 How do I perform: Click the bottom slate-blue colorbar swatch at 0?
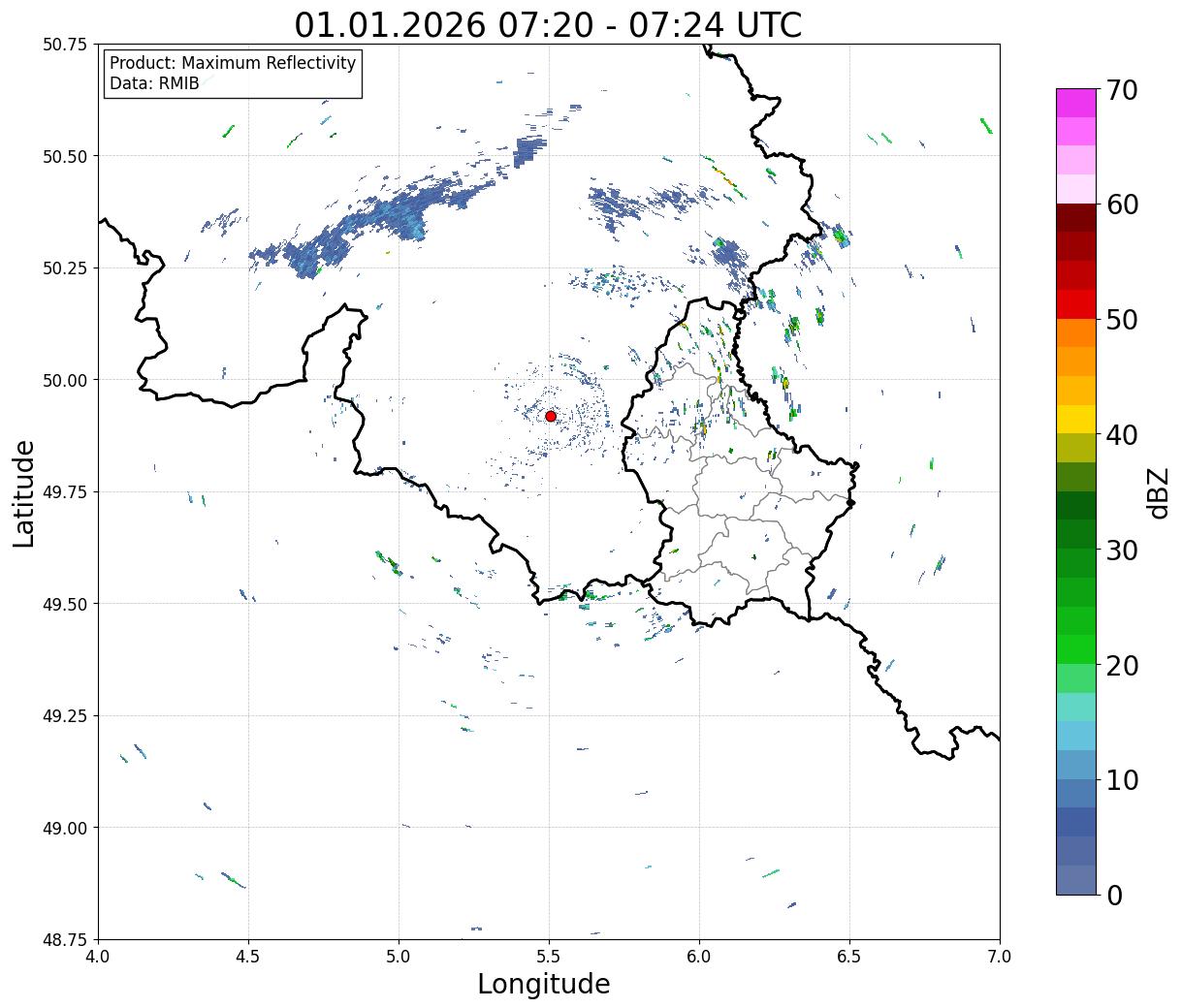click(1076, 880)
